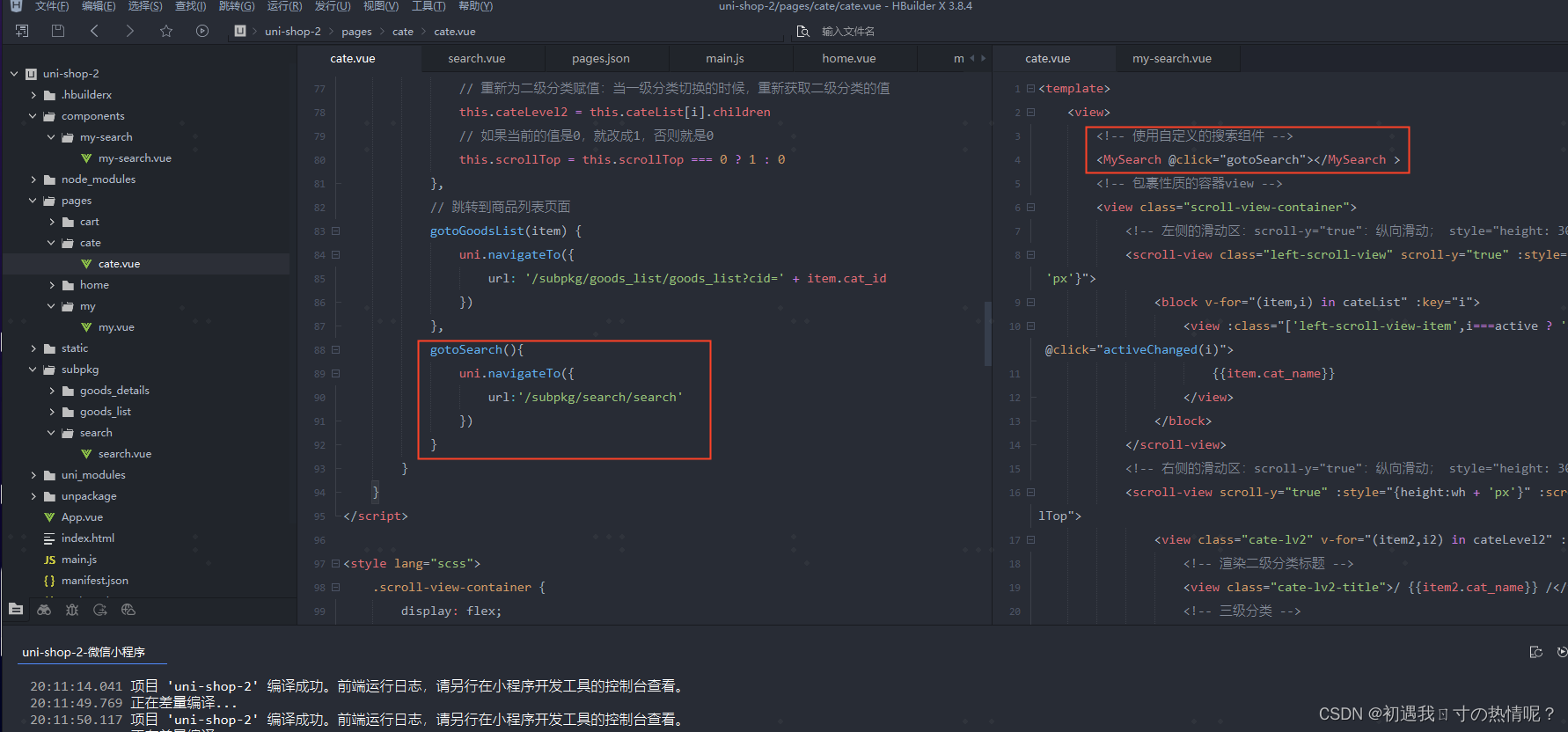Screen dimensions: 1568x732
Task: Open search.vue in the file tree
Action: point(125,454)
